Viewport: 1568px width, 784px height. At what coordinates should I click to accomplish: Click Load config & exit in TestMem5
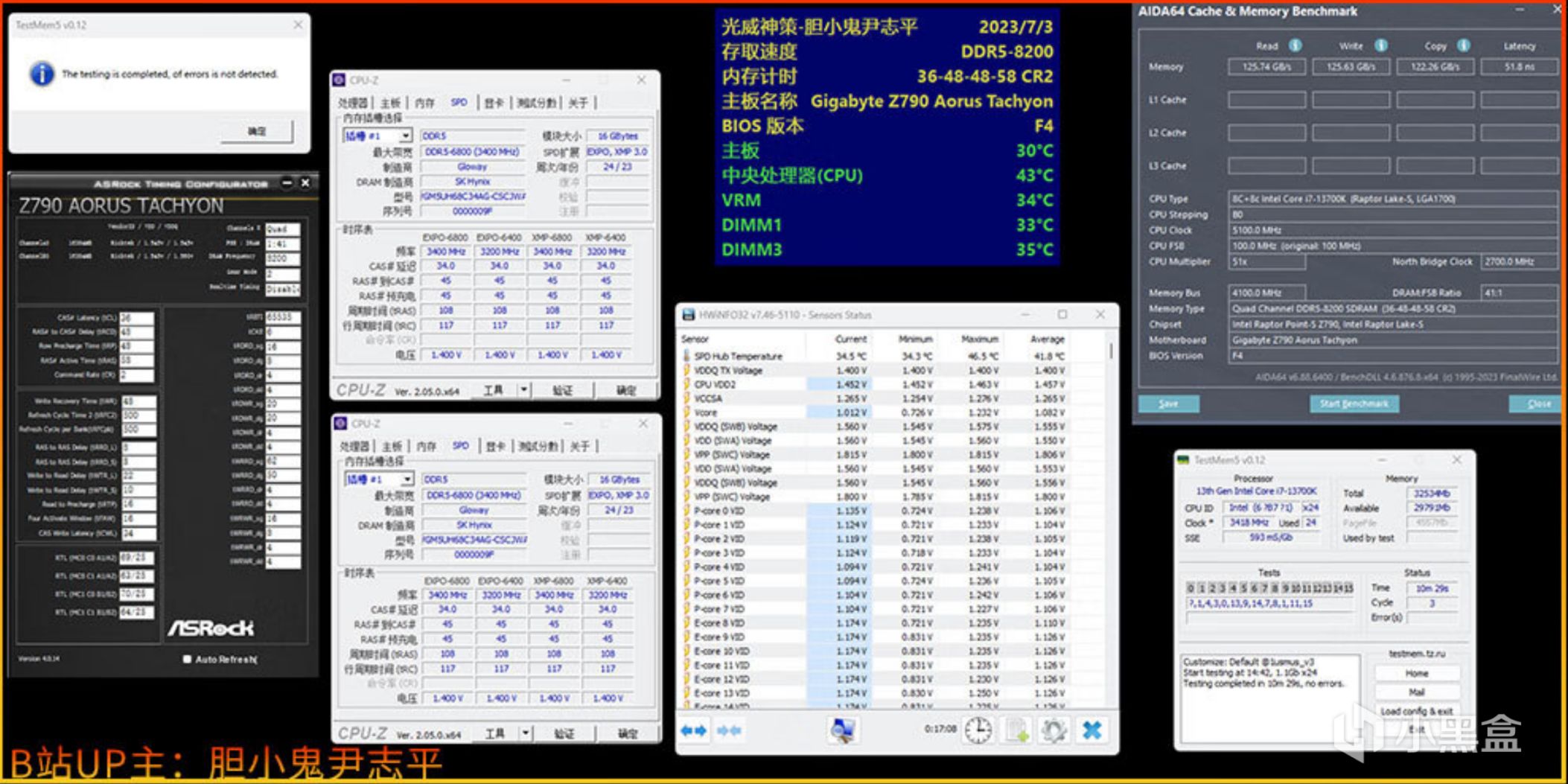tap(1416, 711)
